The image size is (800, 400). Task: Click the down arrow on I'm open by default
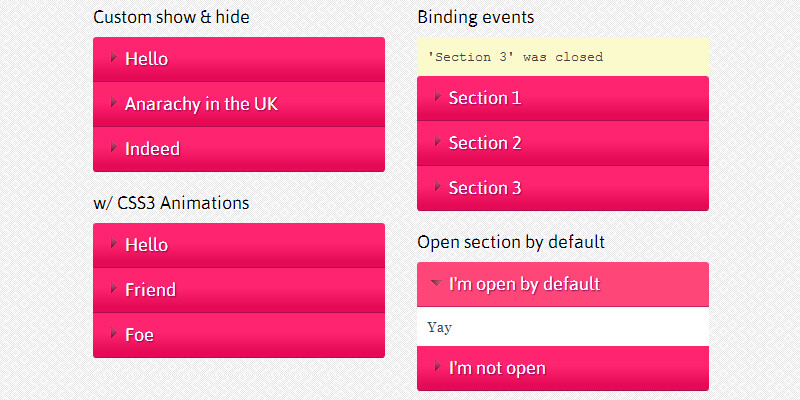pos(436,284)
